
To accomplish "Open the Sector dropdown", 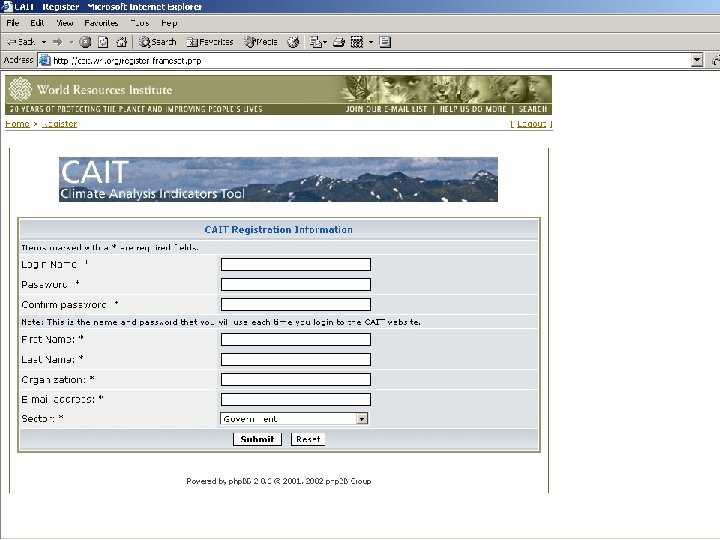I will [x=294, y=419].
